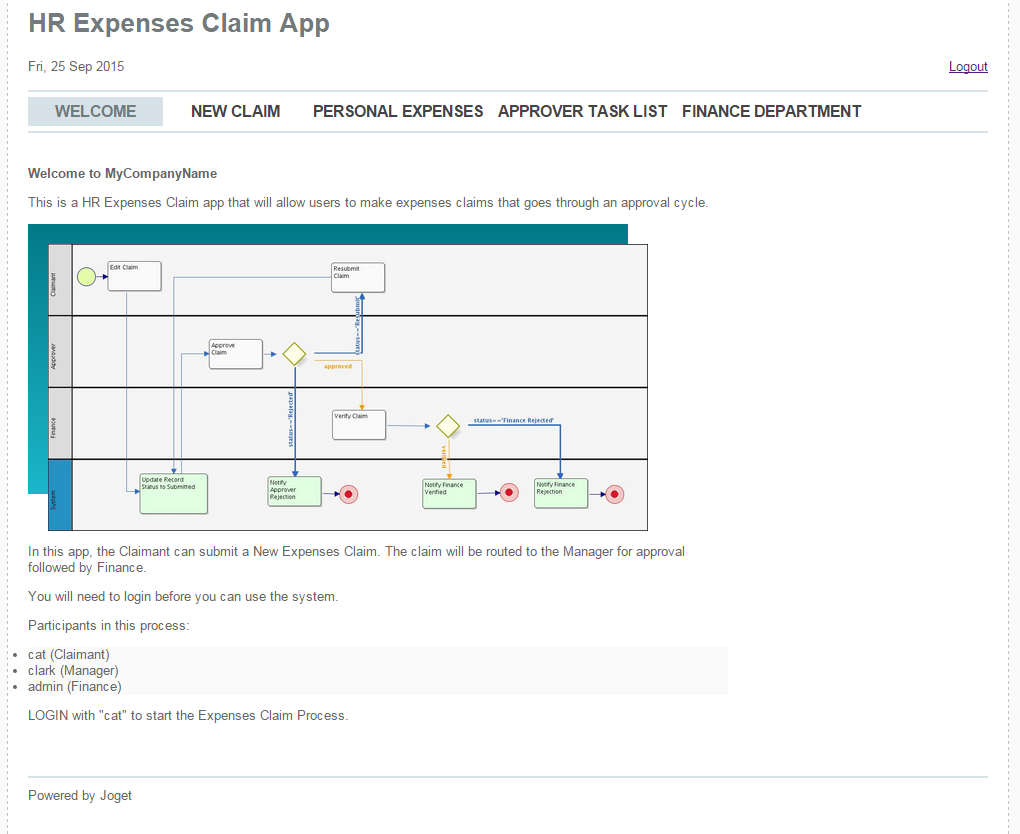
Task: Click the Edit Claim activity box
Action: pyautogui.click(x=134, y=277)
